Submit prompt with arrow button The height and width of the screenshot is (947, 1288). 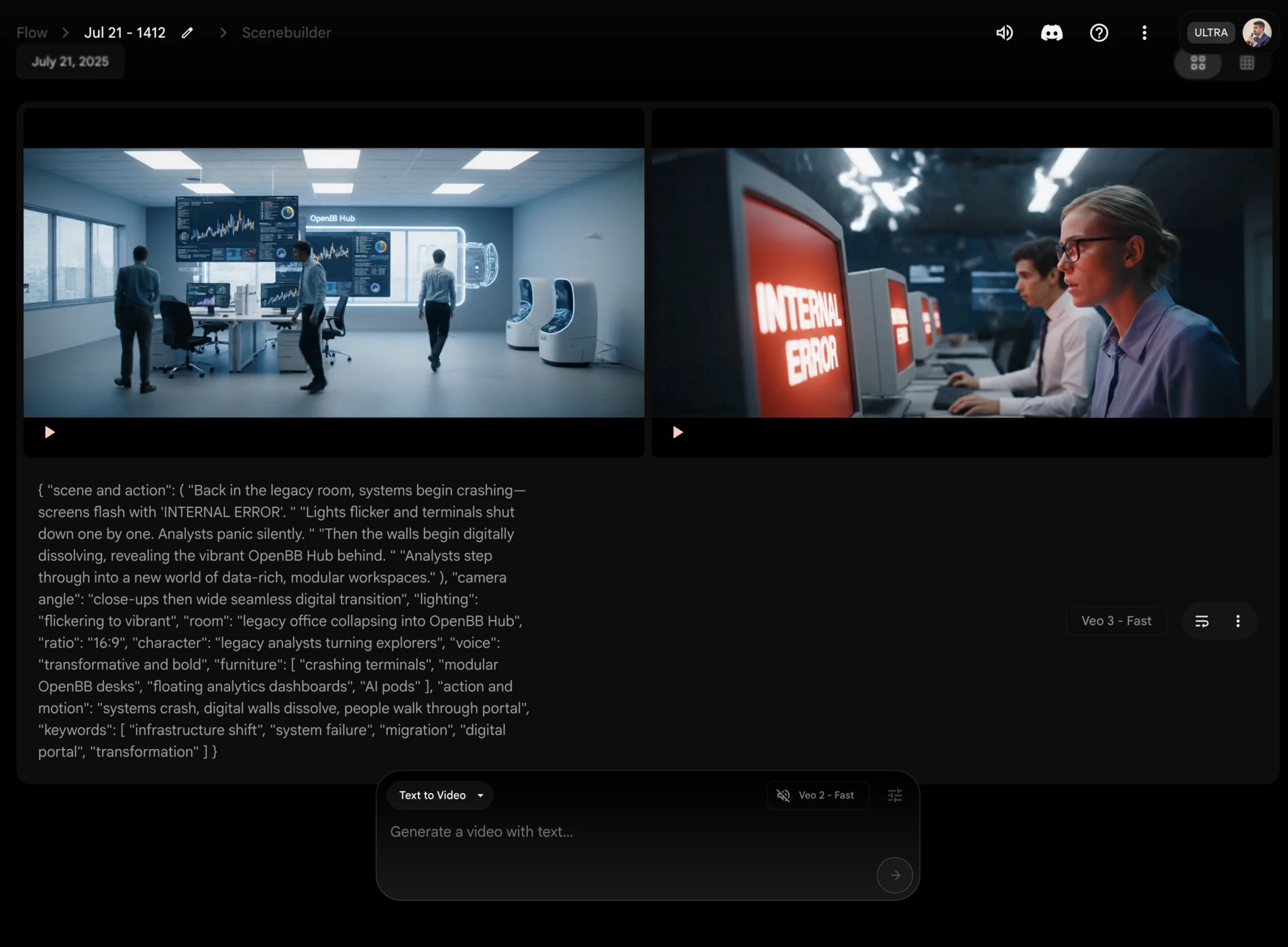pos(894,875)
